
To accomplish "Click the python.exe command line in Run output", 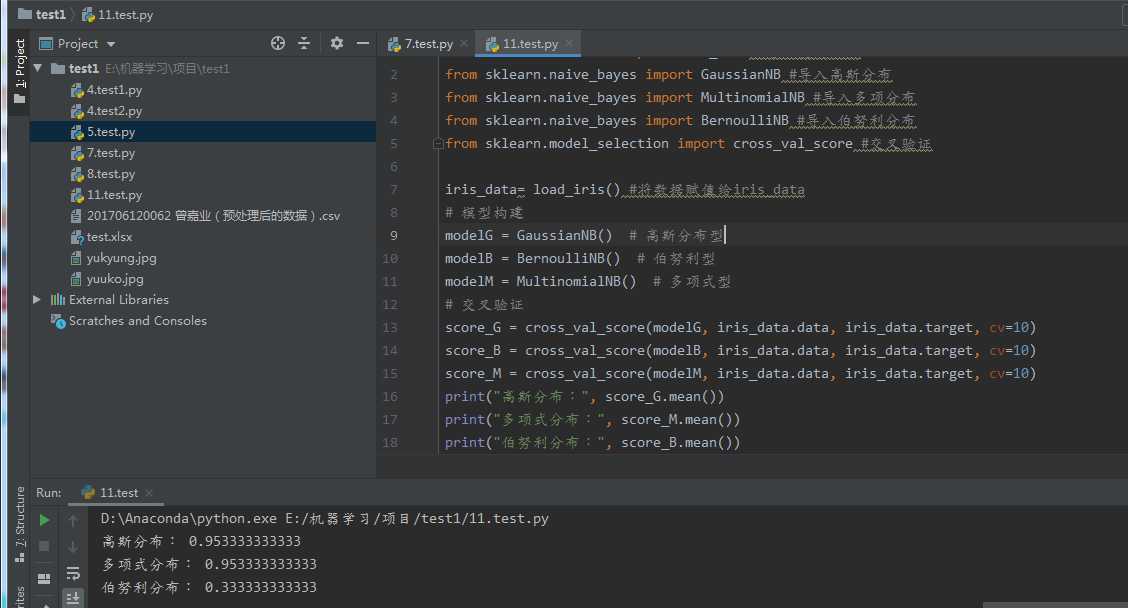I will [x=324, y=518].
